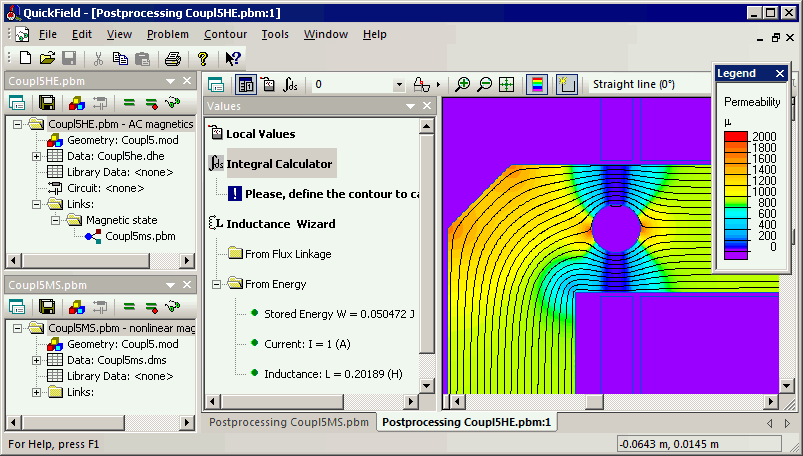Click the yellow Help question mark icon
The image size is (803, 456).
(203, 58)
